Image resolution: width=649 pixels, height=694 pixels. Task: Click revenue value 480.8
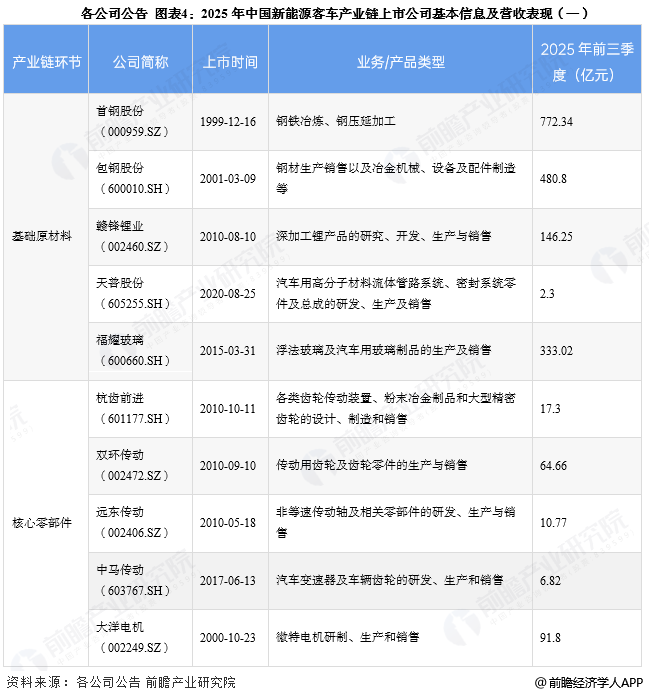click(553, 179)
